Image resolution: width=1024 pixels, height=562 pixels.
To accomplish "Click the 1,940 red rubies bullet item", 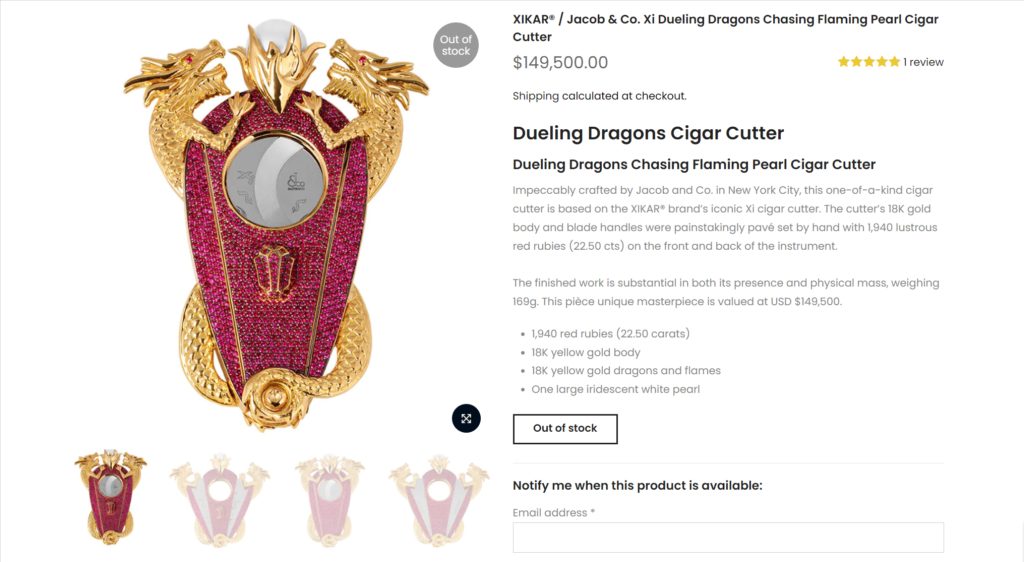I will (610, 334).
